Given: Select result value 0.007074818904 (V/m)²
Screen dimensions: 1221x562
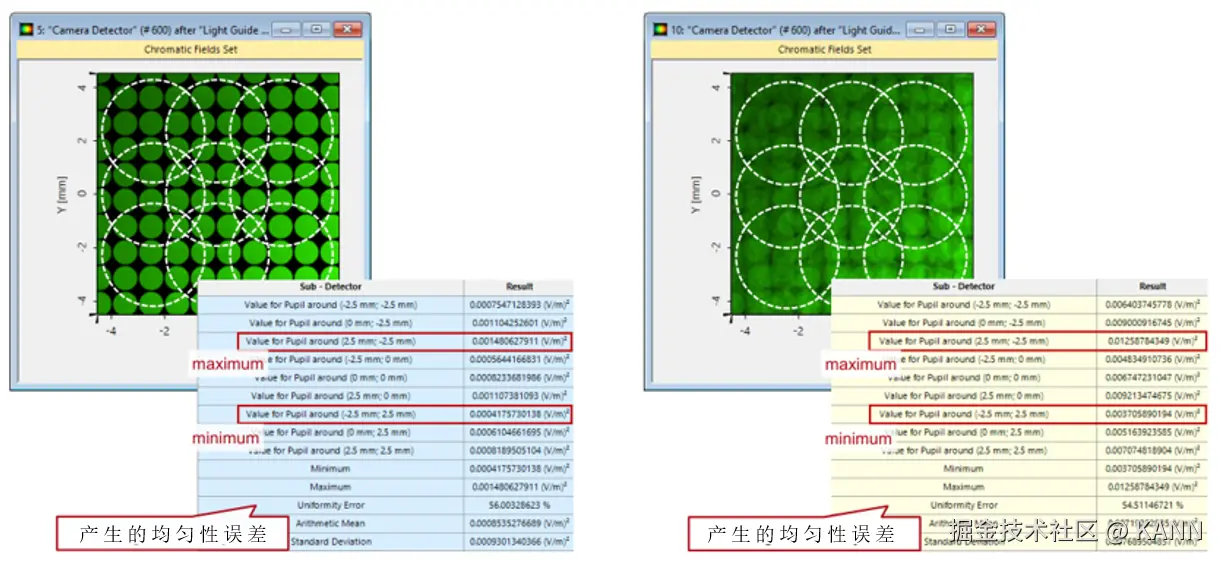Looking at the screenshot, I should [1153, 450].
